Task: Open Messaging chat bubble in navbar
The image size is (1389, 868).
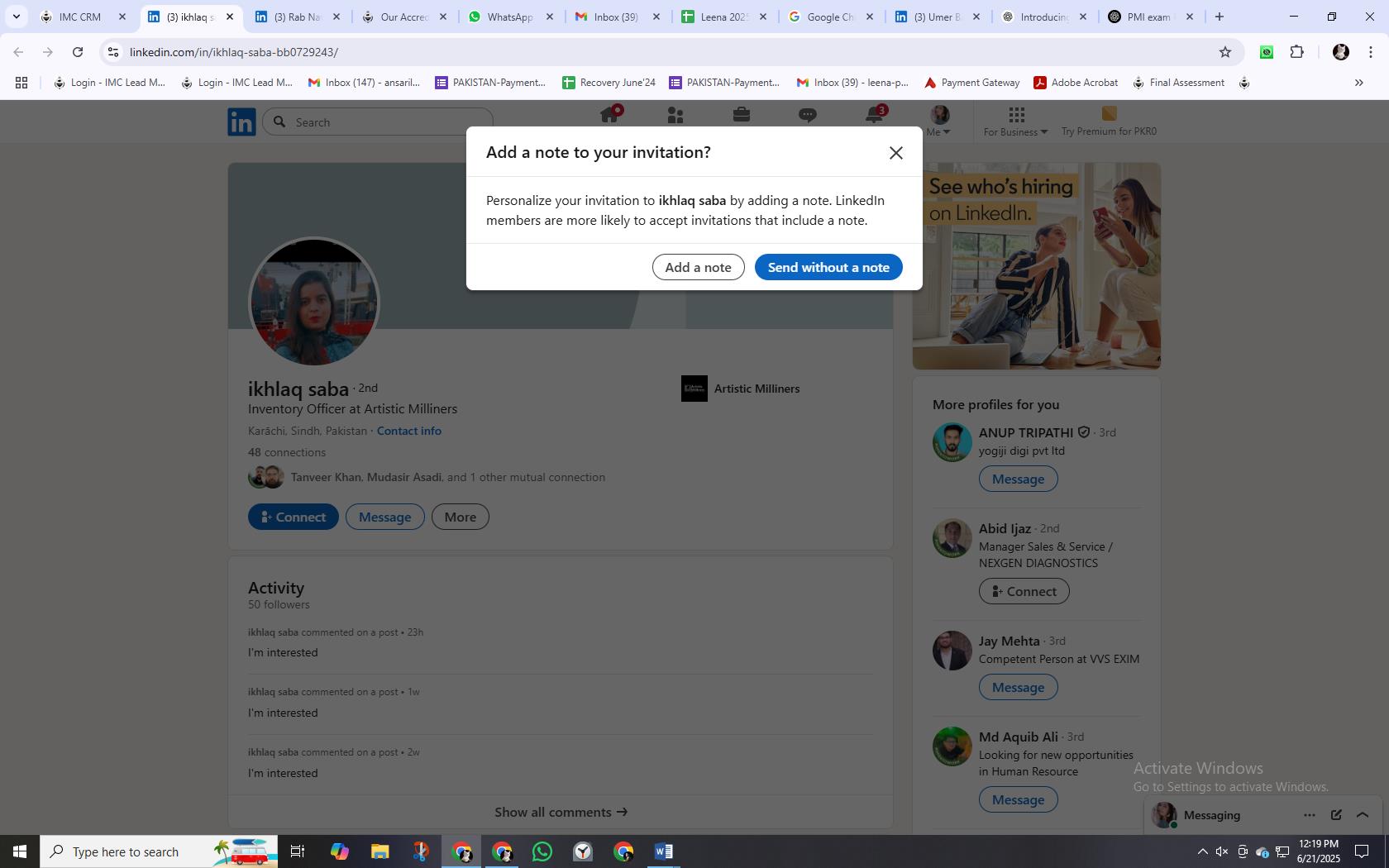Action: pos(808,116)
